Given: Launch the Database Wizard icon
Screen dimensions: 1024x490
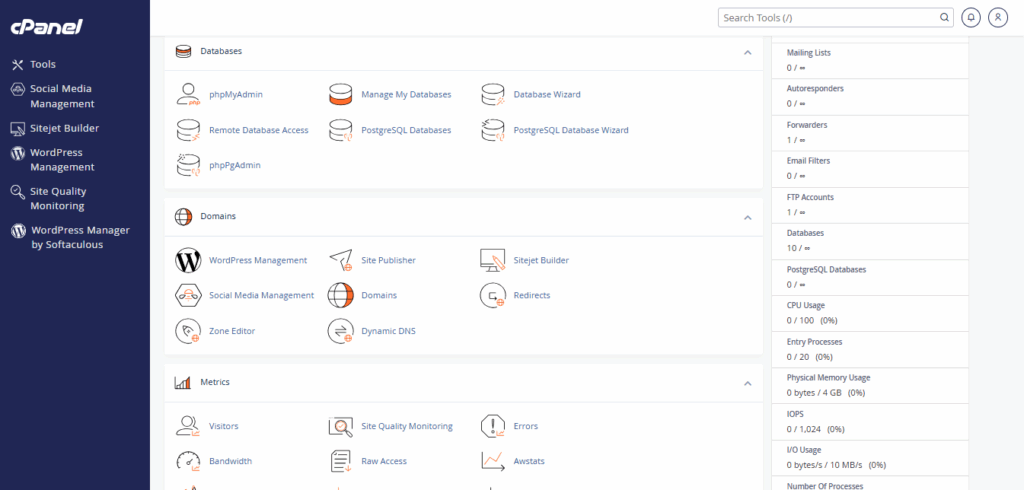Looking at the screenshot, I should click(493, 94).
